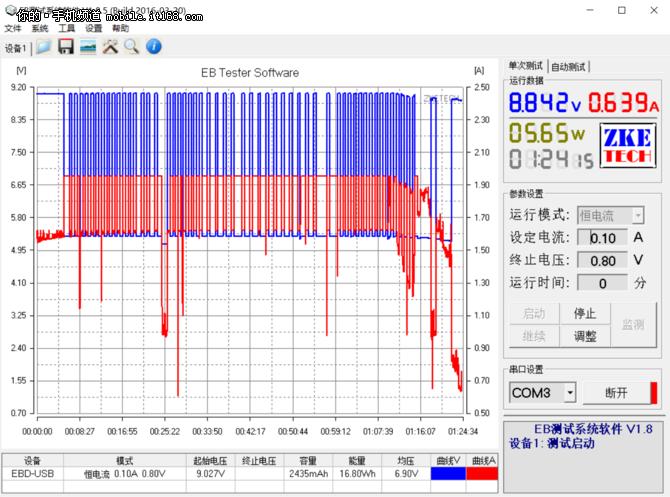
Task: Open the 设置 menu
Action: tap(94, 28)
